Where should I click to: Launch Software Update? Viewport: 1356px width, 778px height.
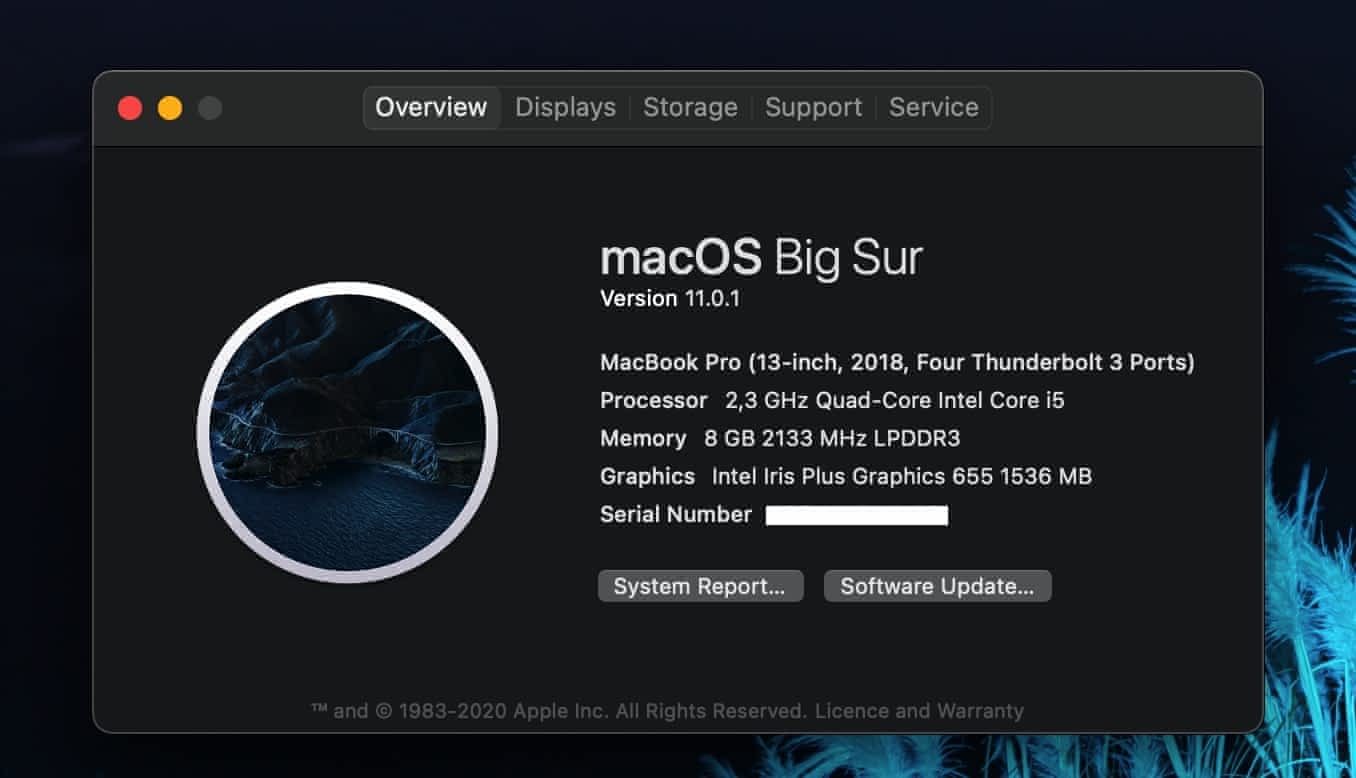937,586
